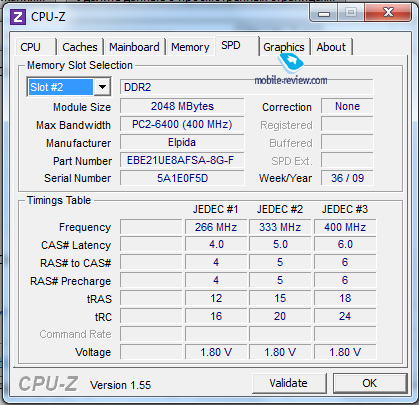Viewport: 419px width, 405px height.
Task: Select the Memory tab
Action: (190, 47)
